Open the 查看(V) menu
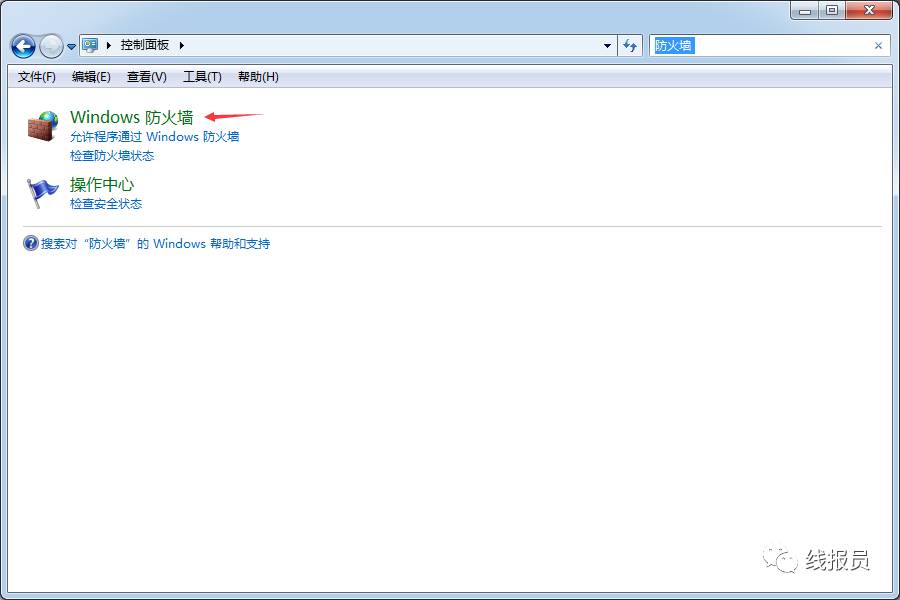 pyautogui.click(x=146, y=77)
